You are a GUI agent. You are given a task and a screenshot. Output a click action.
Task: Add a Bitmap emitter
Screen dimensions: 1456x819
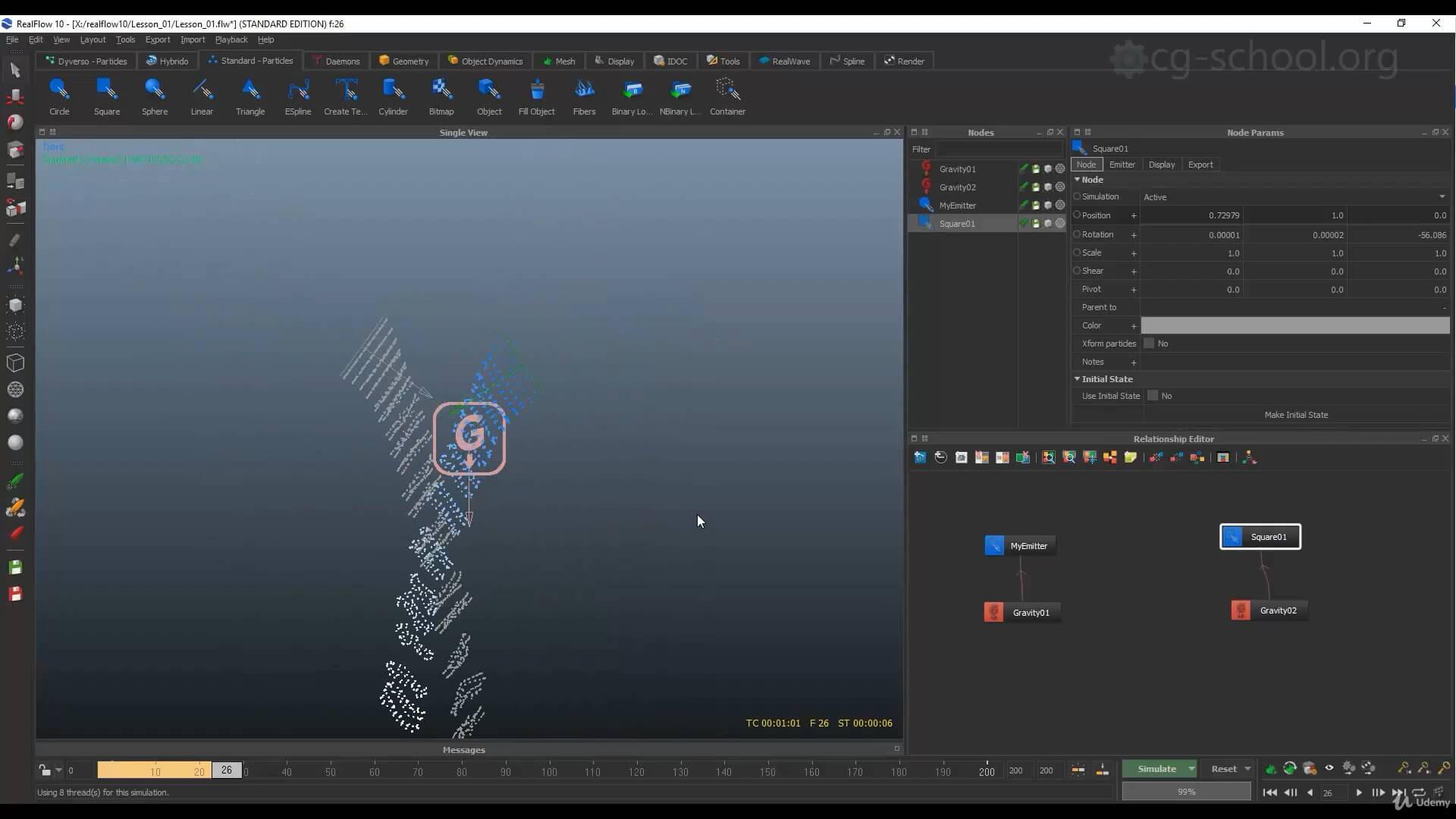(441, 96)
